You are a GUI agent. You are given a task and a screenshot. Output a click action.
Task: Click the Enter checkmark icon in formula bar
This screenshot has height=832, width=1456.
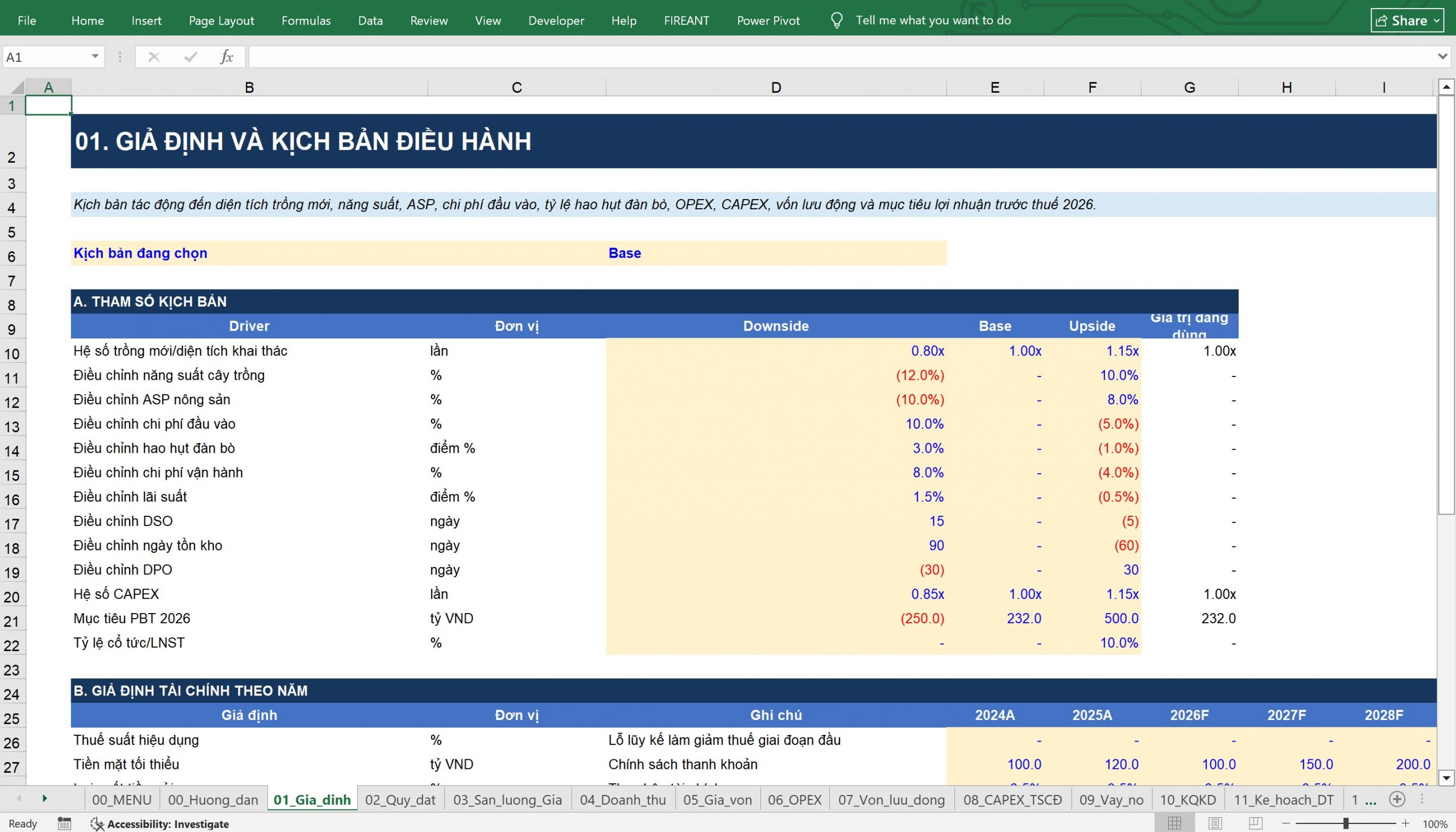tap(191, 56)
